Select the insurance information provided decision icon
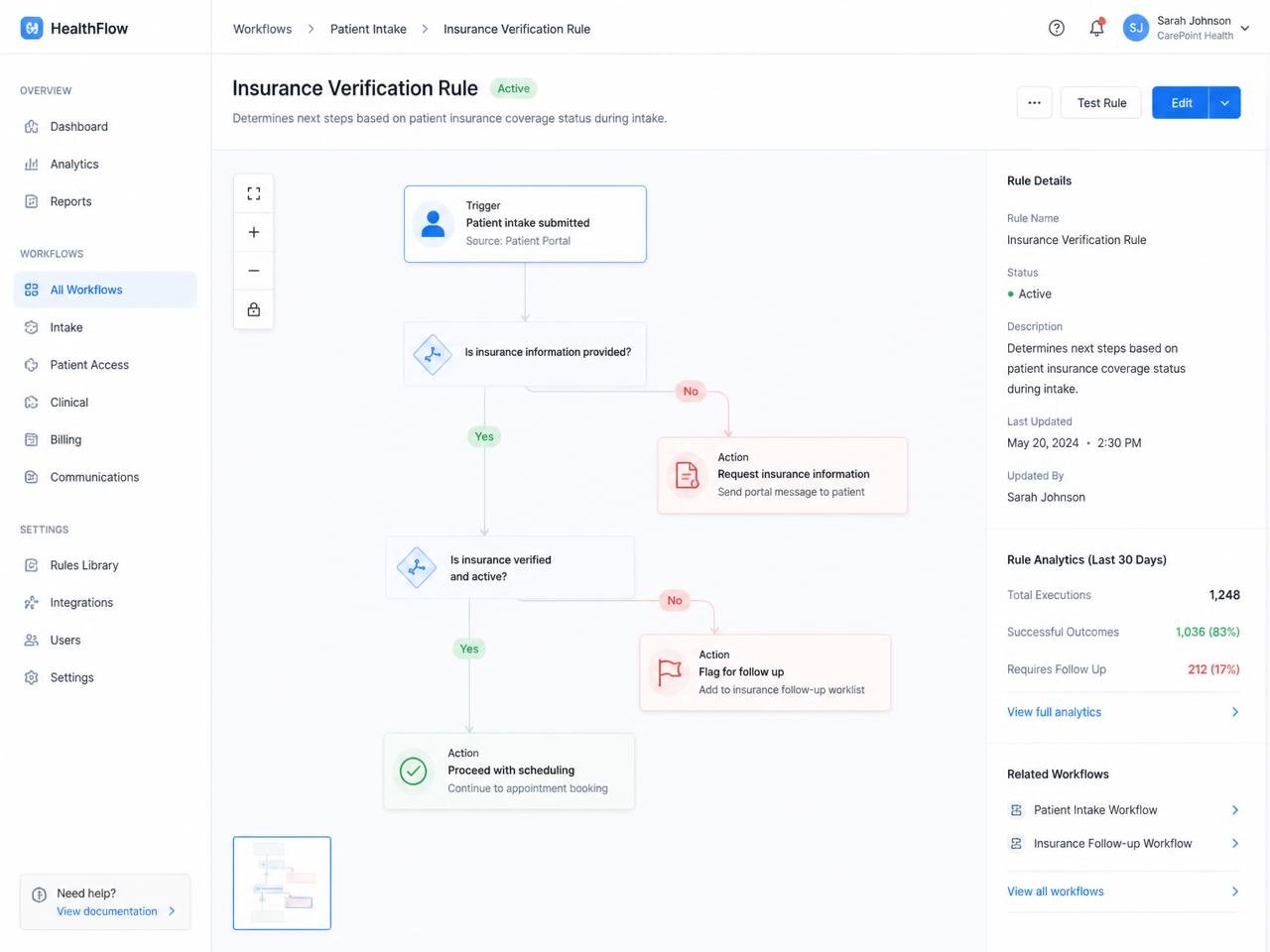The image size is (1270, 952). [x=433, y=354]
